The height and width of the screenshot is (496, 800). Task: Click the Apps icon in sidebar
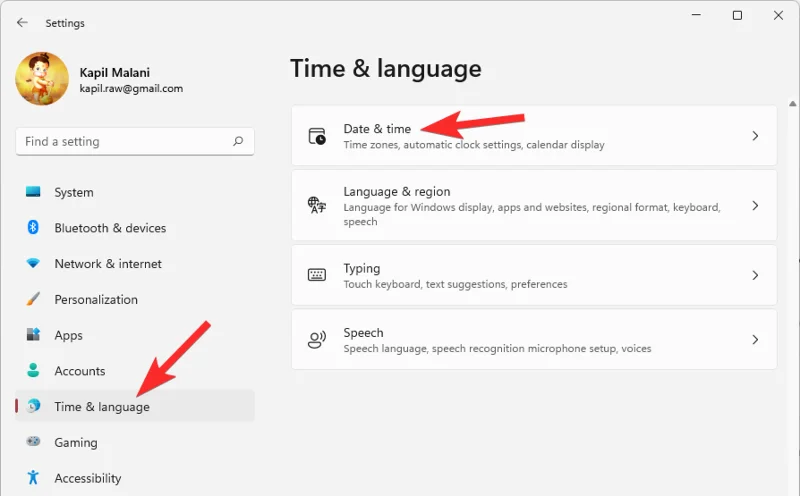point(33,335)
